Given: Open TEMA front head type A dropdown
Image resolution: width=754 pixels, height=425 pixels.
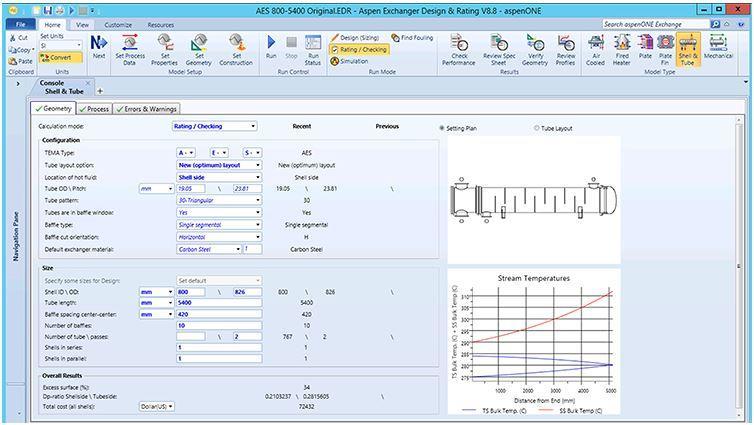Looking at the screenshot, I should pos(186,153).
